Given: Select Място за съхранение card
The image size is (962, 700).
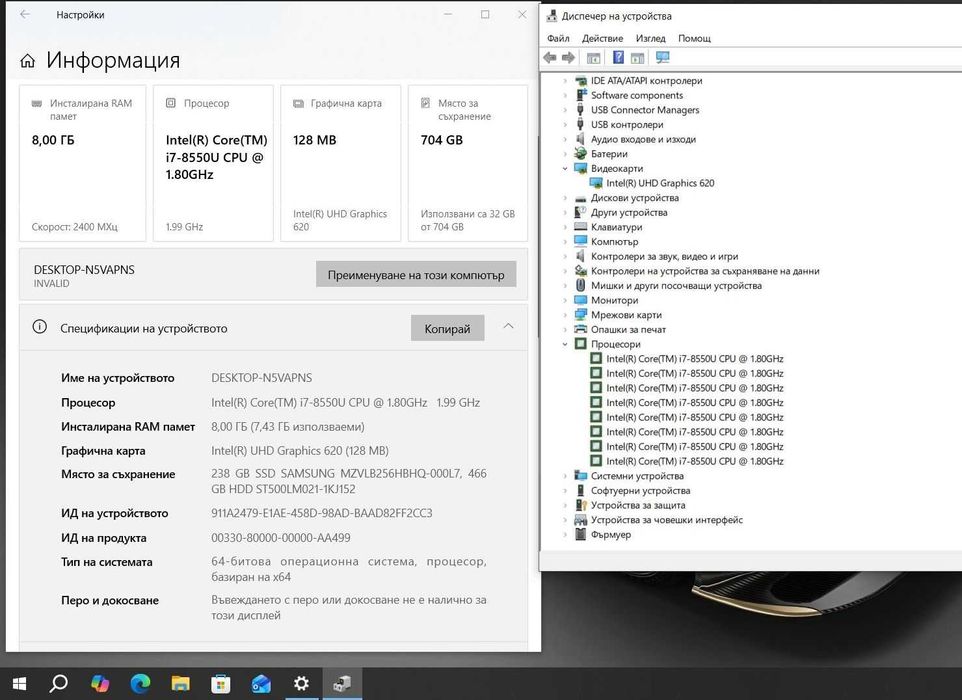Looking at the screenshot, I should click(x=468, y=163).
